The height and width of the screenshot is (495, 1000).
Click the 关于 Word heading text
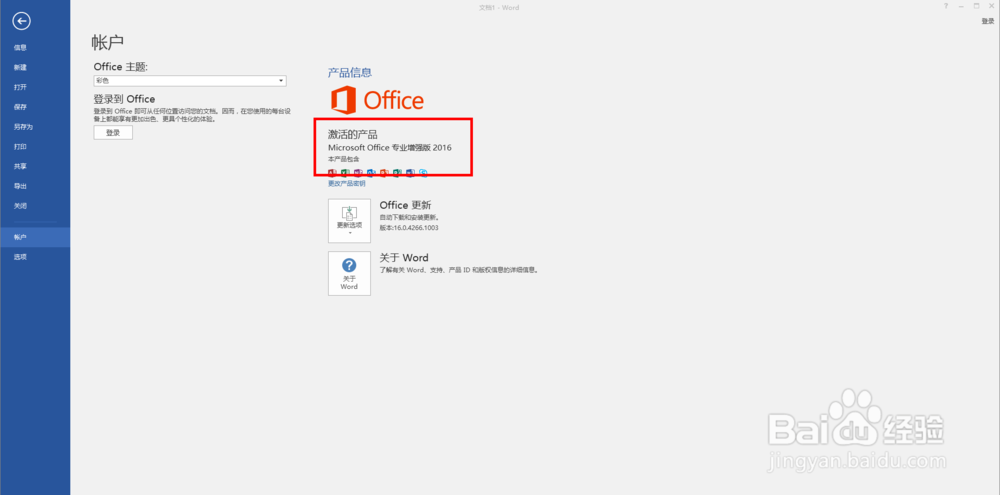(x=404, y=258)
